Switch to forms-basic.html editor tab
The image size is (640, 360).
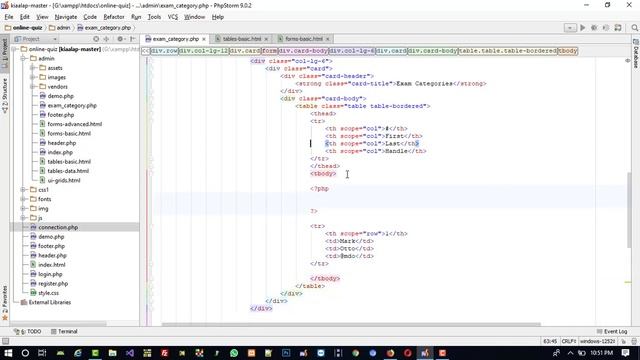point(304,39)
